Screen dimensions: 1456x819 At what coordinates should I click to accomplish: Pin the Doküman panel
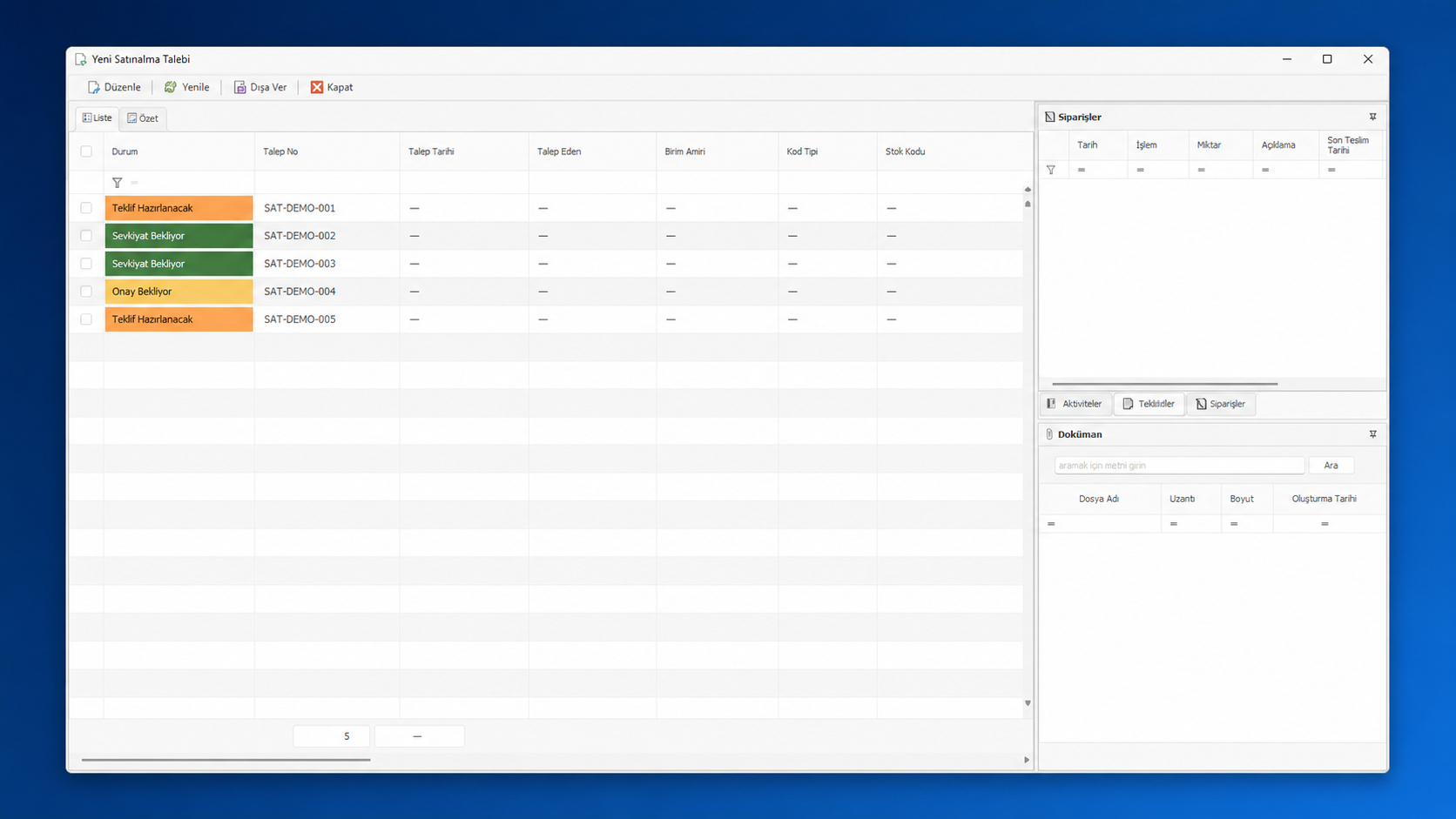pos(1372,434)
